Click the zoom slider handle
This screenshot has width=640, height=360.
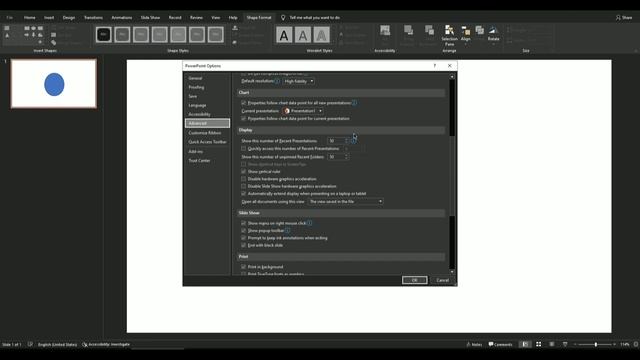tap(596, 344)
